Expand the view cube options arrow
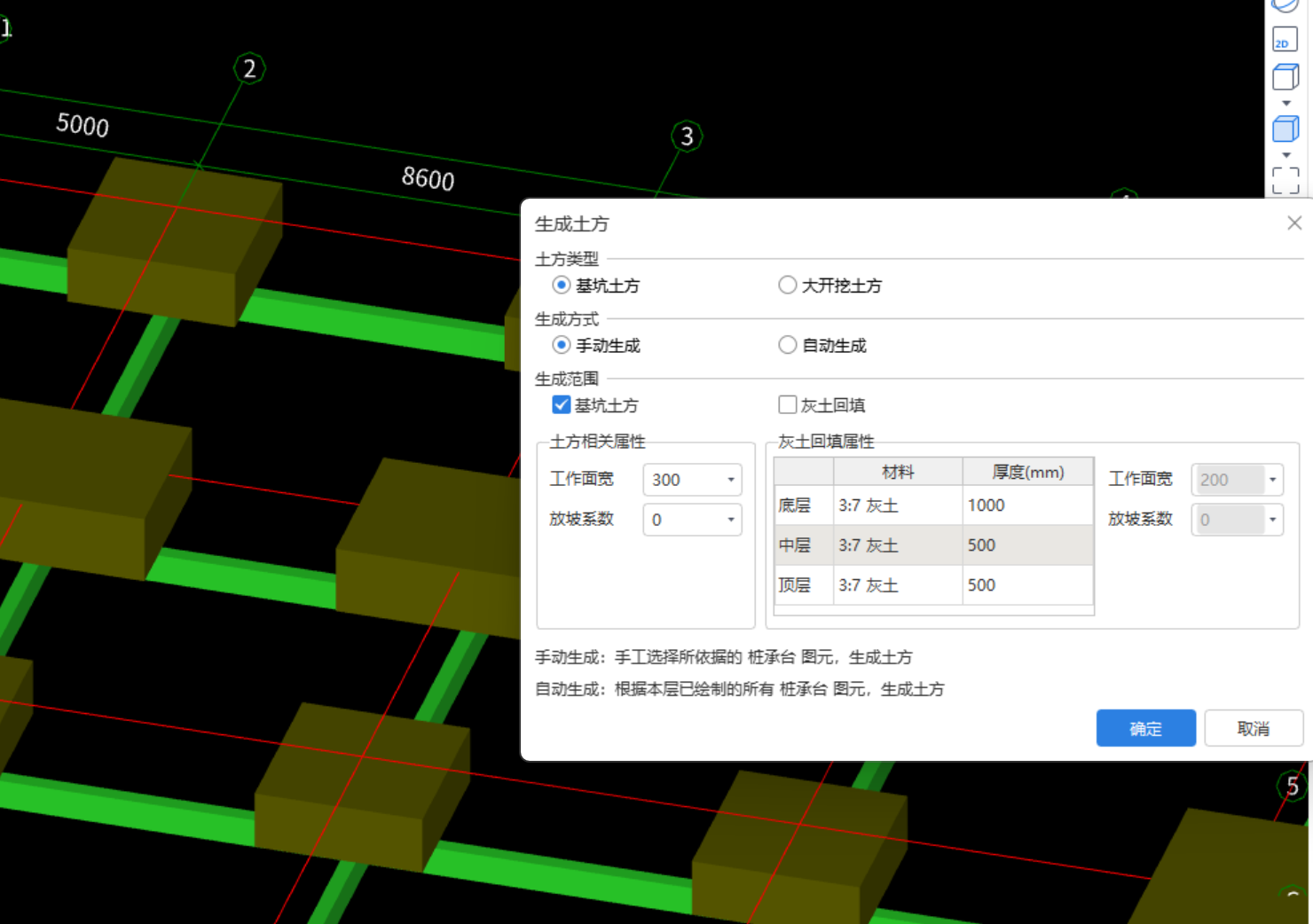1313x924 pixels. click(1286, 104)
